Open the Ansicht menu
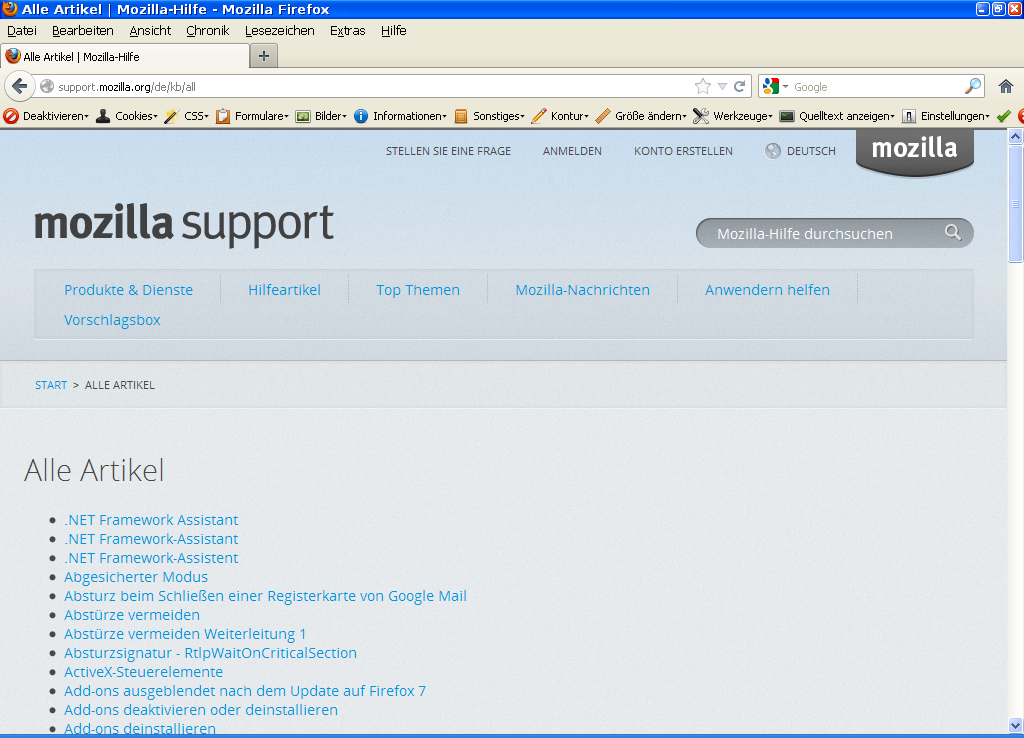This screenshot has width=1024, height=738. 150,31
